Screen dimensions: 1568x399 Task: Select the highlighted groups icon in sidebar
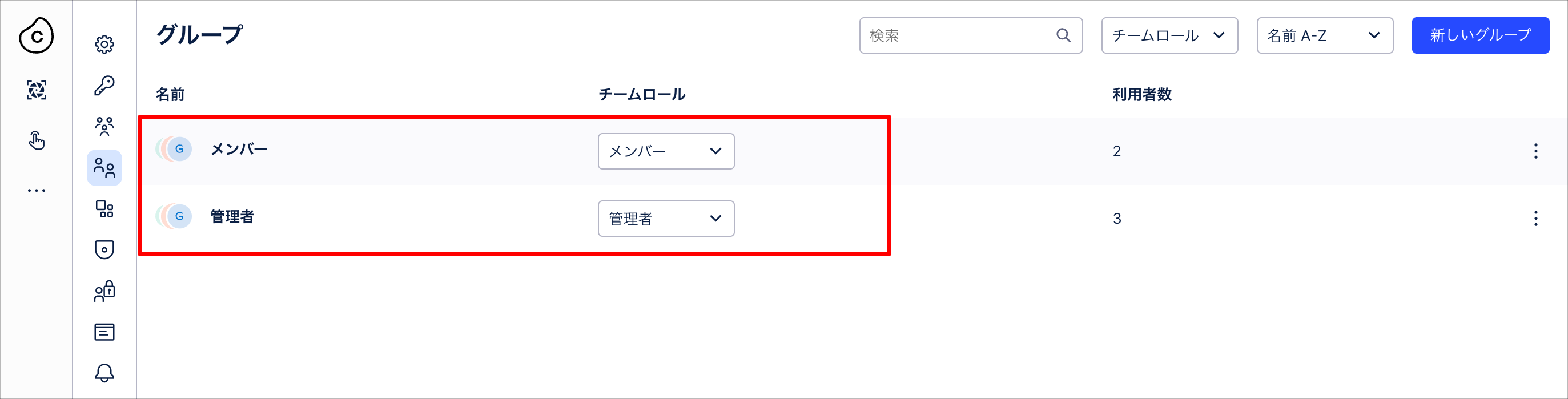tap(104, 168)
